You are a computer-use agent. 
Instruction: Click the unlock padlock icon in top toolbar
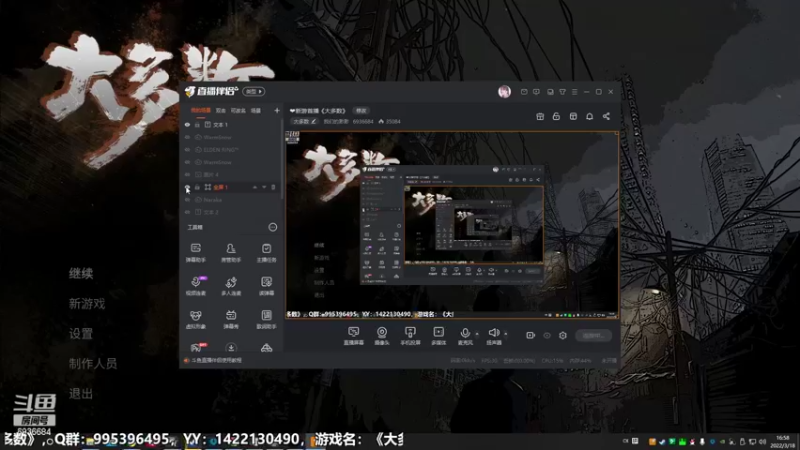[556, 116]
